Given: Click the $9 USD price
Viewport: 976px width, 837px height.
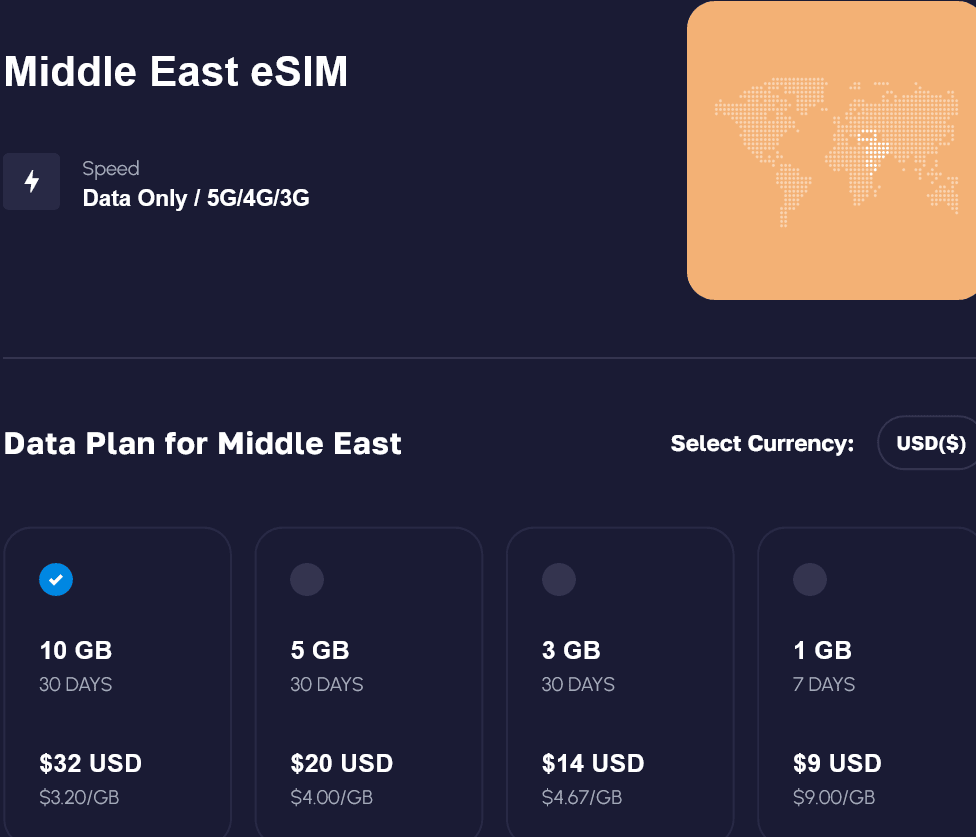Looking at the screenshot, I should pyautogui.click(x=838, y=764).
